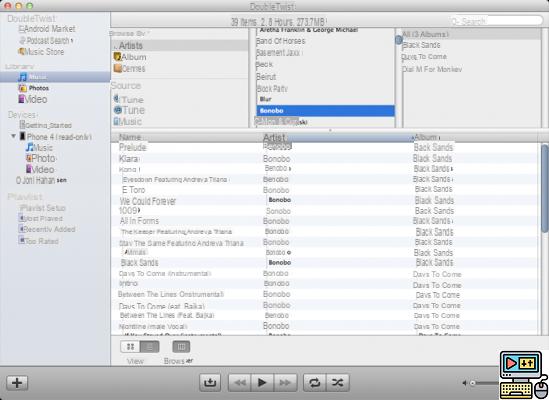Browse by Artists
Image resolution: width=549 pixels, height=400 pixels.
[x=180, y=46]
